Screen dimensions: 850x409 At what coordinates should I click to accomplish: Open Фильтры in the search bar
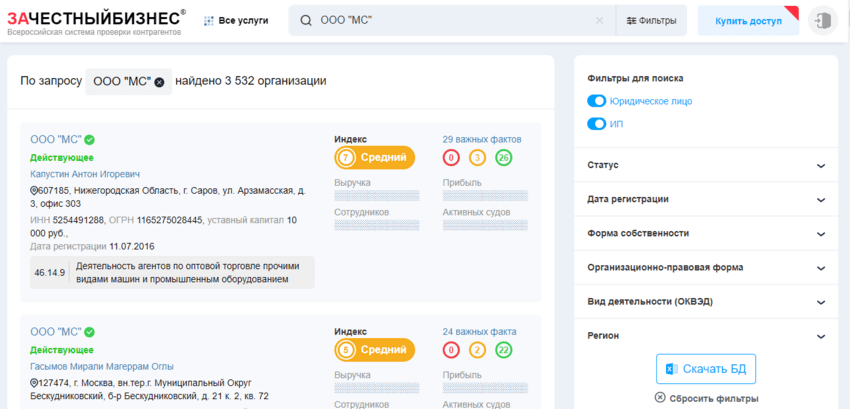point(651,21)
